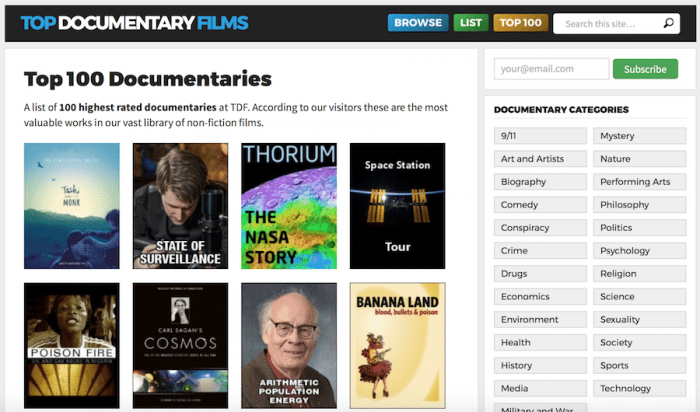700x412 pixels.
Task: Select the Religion category
Action: tap(639, 274)
